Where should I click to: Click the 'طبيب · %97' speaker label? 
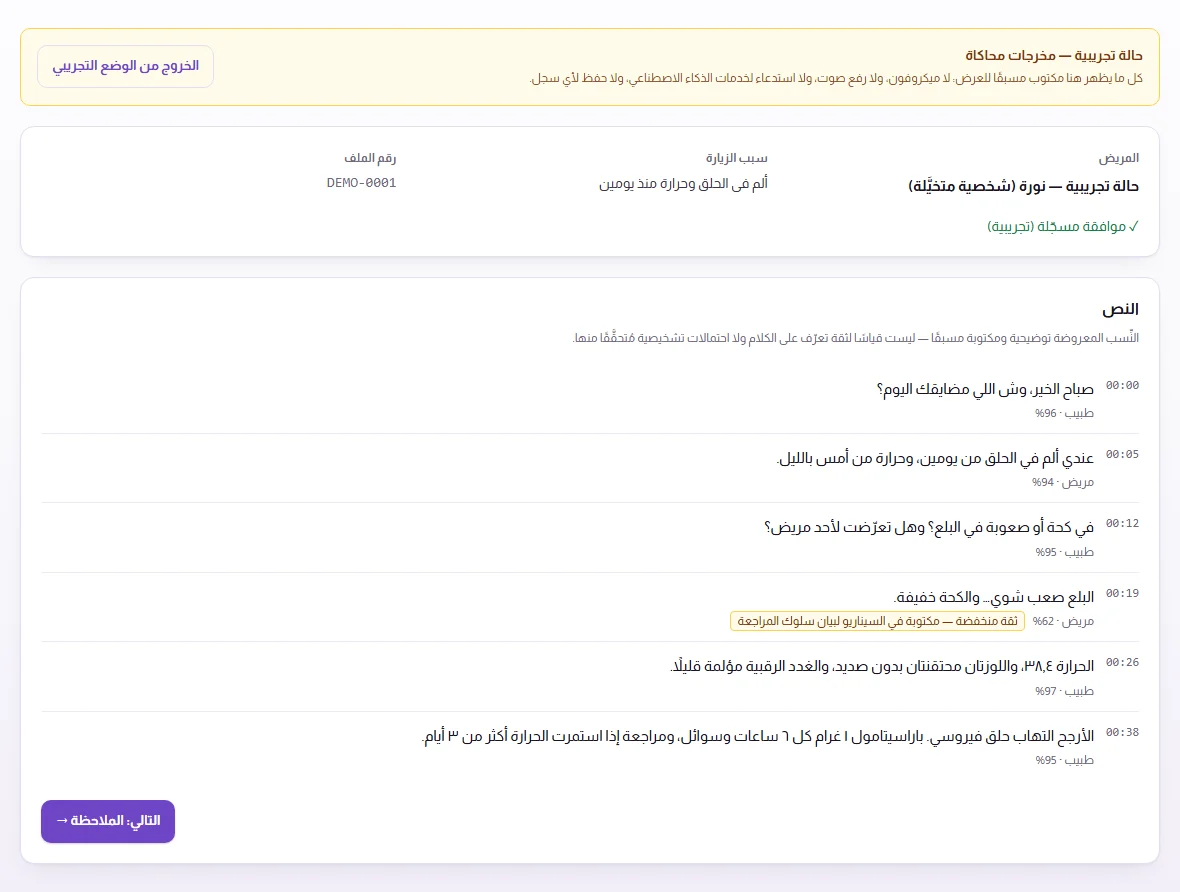click(x=1064, y=691)
